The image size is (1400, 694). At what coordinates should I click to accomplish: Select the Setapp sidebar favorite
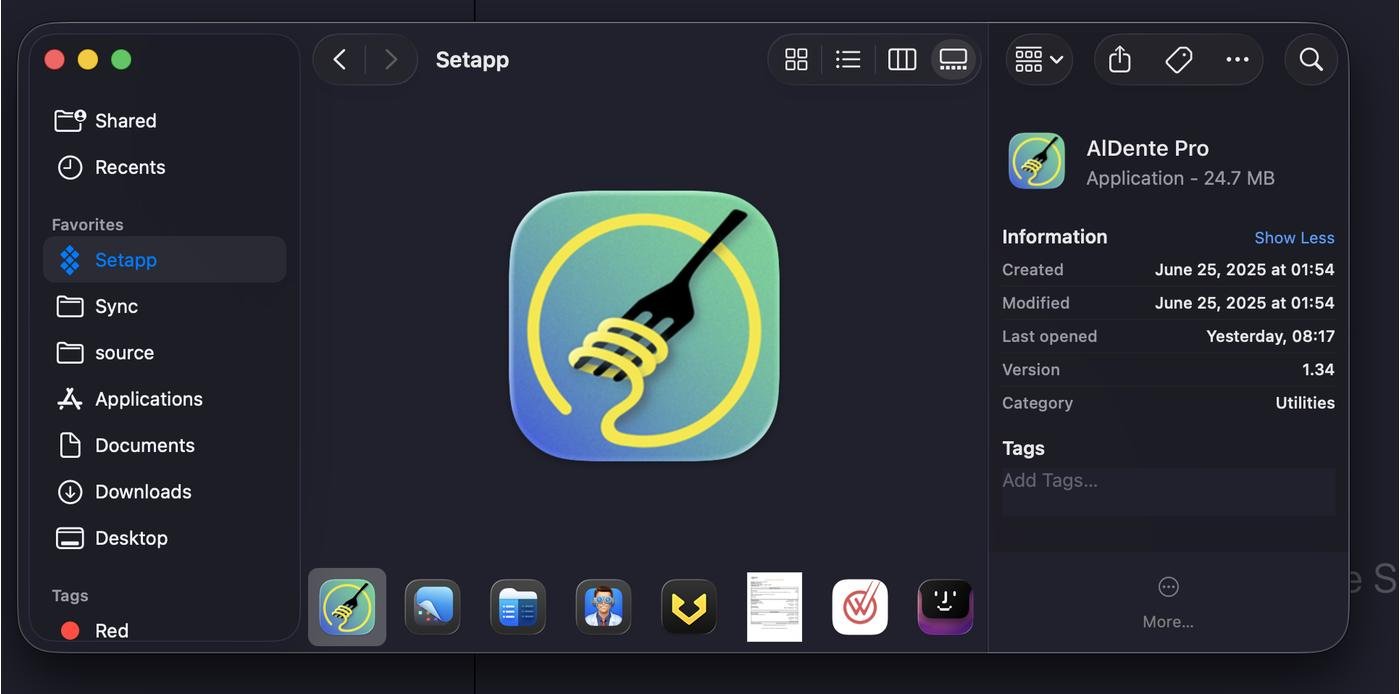point(165,260)
